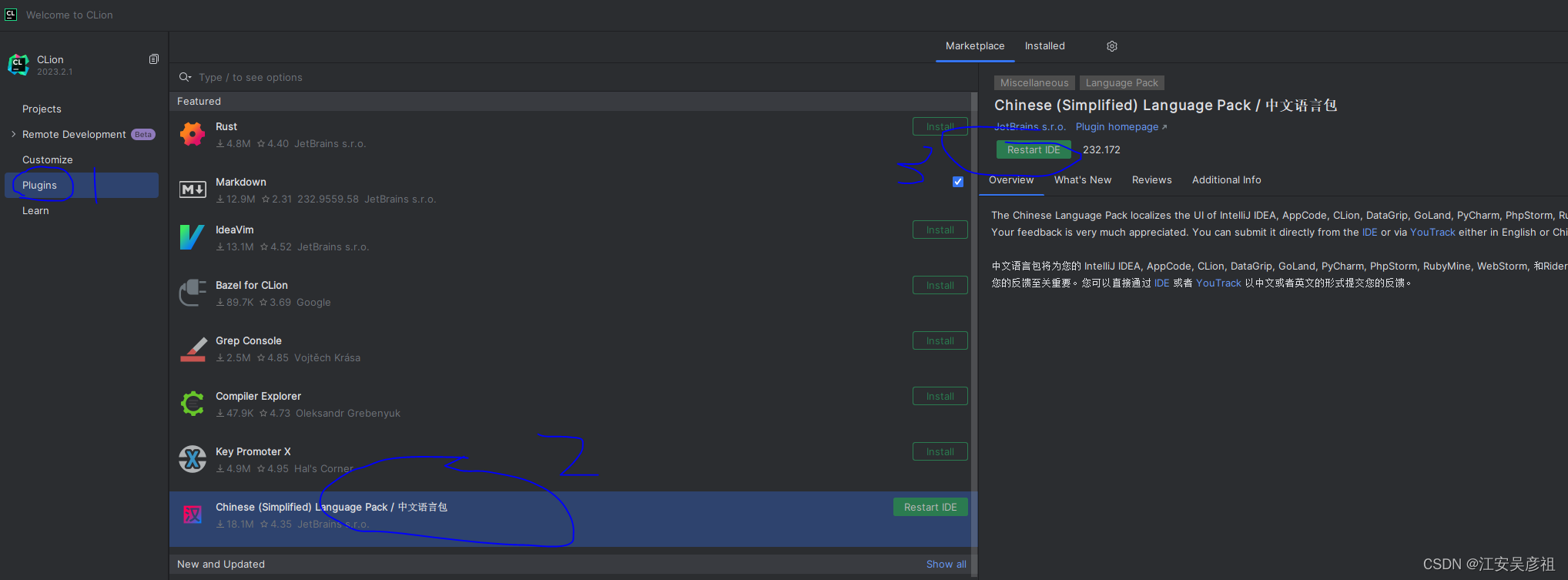Viewport: 1568px width, 580px height.
Task: Click the Compiler Explorer plugin icon
Action: coord(193,404)
